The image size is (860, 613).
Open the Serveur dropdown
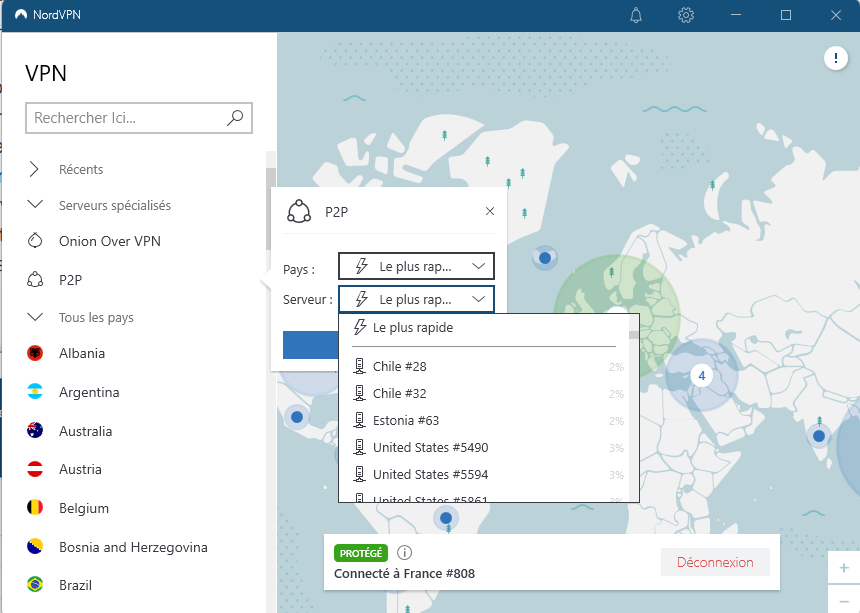(x=416, y=299)
